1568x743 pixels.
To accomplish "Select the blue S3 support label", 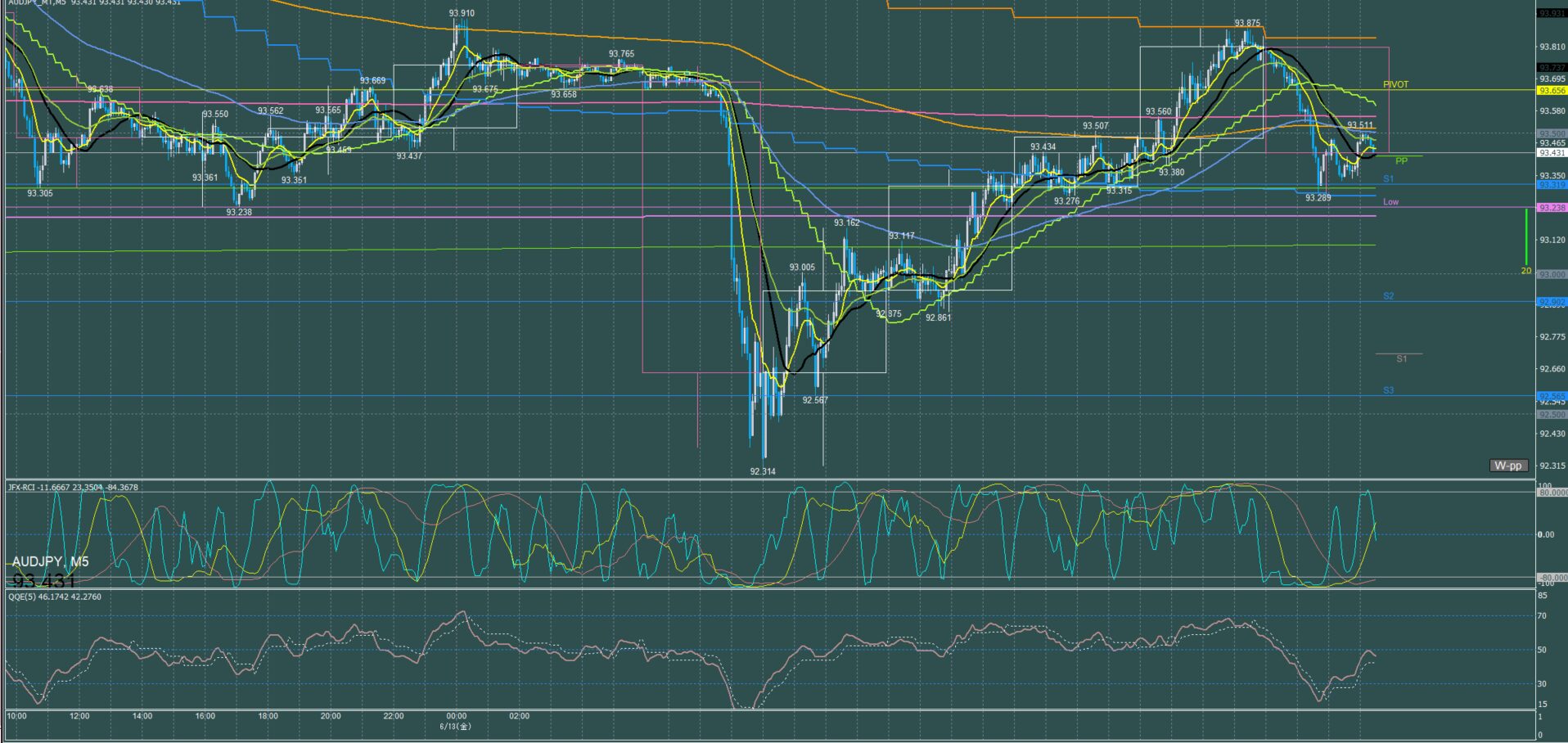I will (x=1388, y=390).
